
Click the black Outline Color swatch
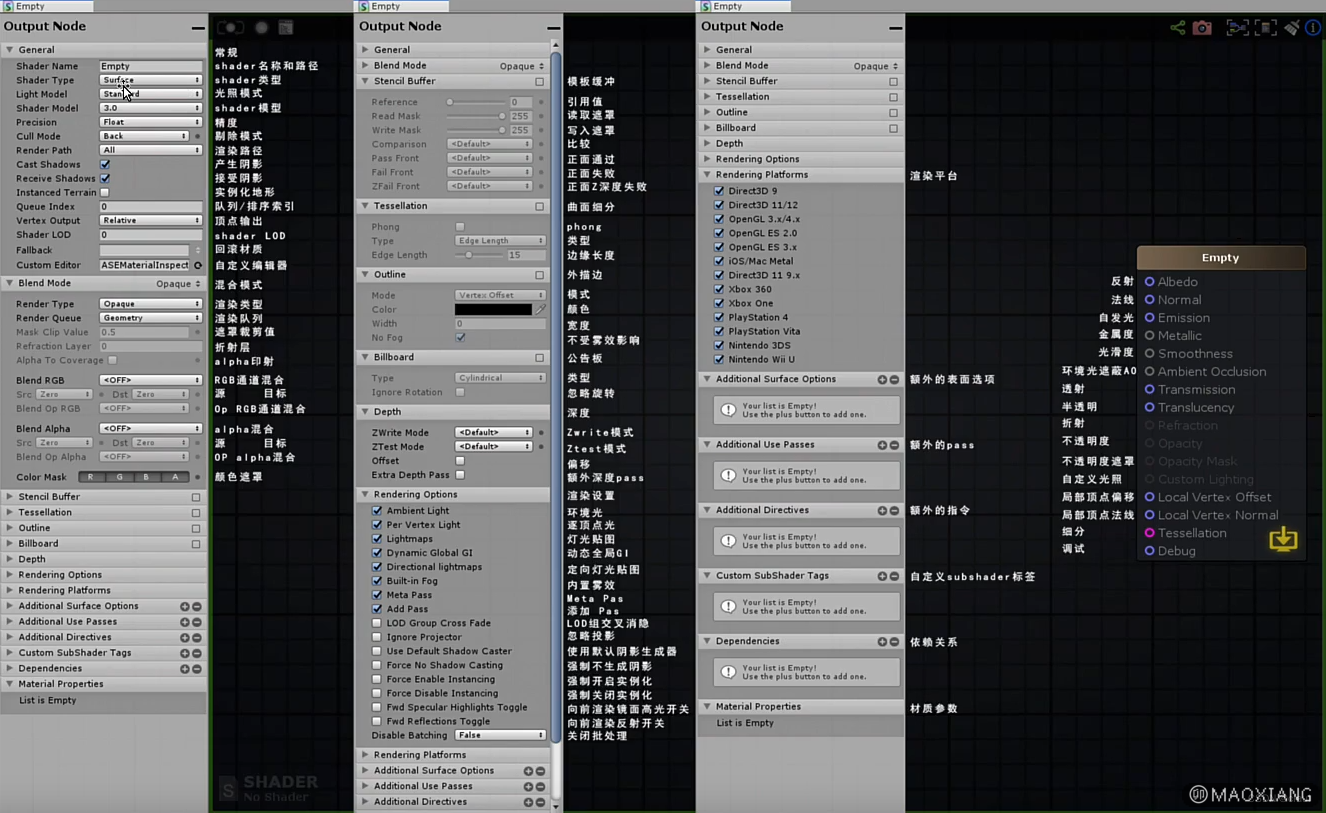493,310
